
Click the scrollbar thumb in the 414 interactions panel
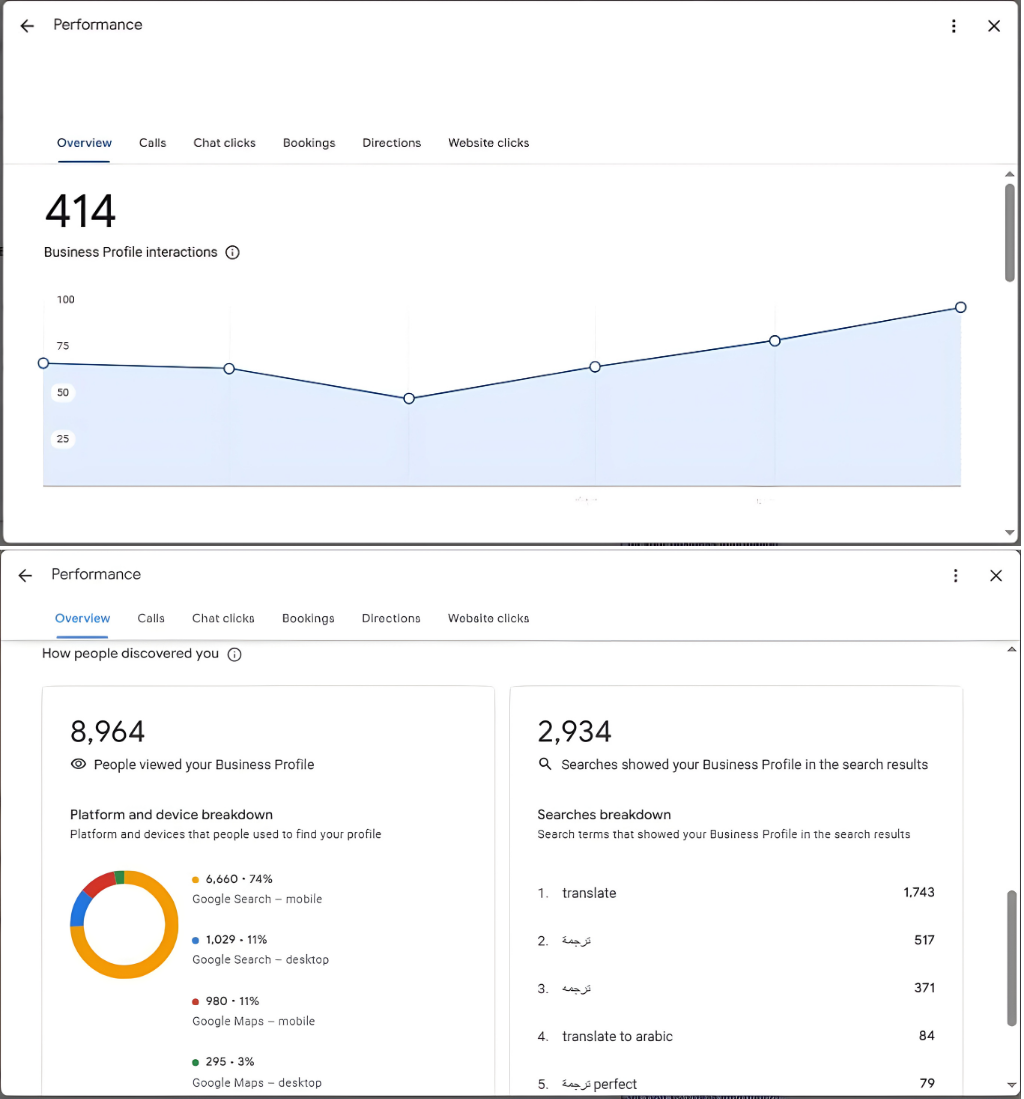1010,230
